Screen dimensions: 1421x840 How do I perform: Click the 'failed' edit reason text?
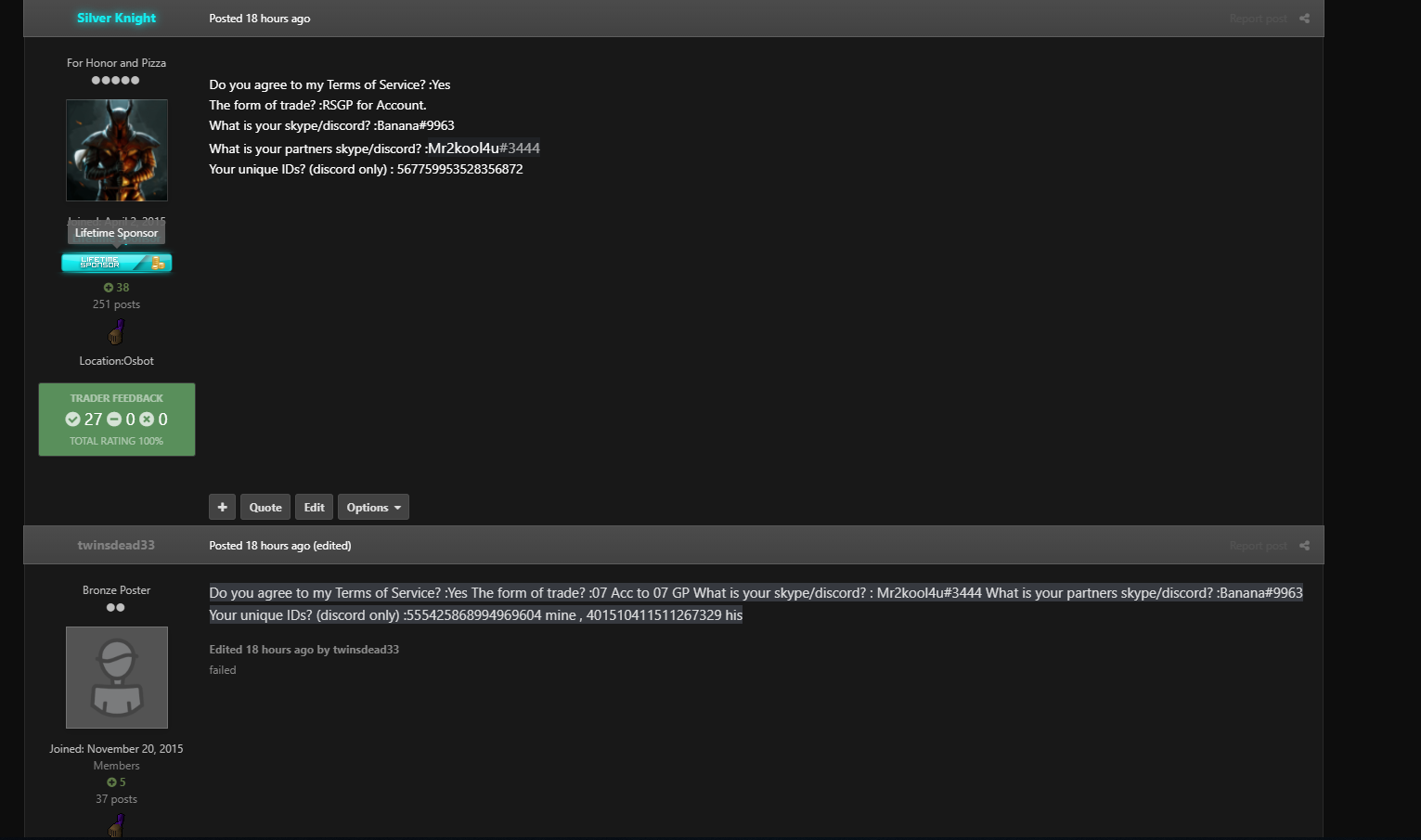coord(223,670)
